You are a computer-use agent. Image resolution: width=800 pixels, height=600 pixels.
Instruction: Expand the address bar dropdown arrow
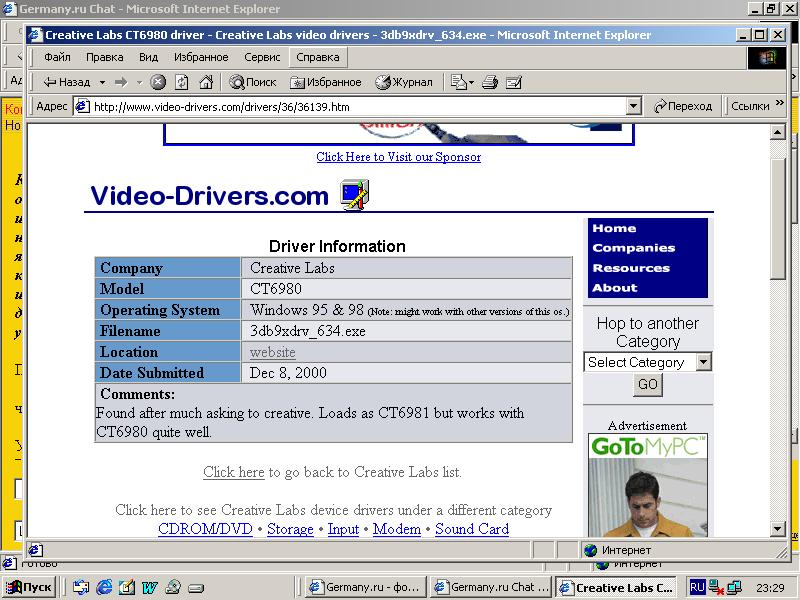pos(633,107)
